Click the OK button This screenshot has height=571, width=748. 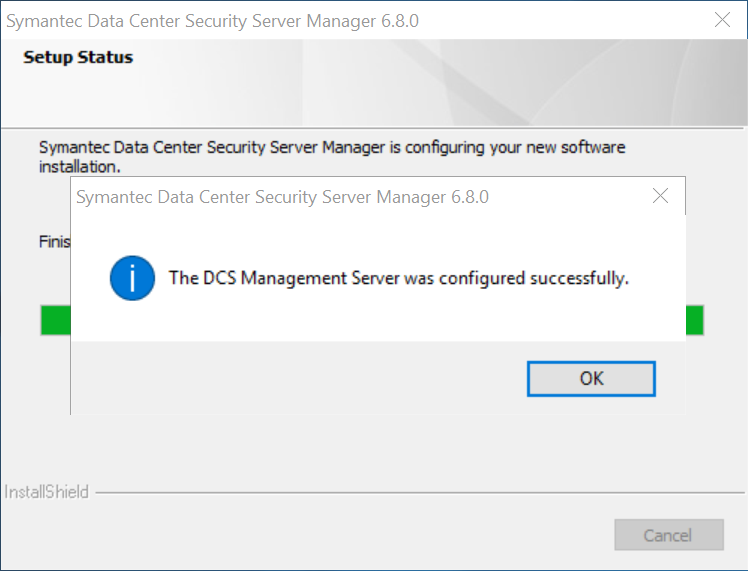coord(591,378)
